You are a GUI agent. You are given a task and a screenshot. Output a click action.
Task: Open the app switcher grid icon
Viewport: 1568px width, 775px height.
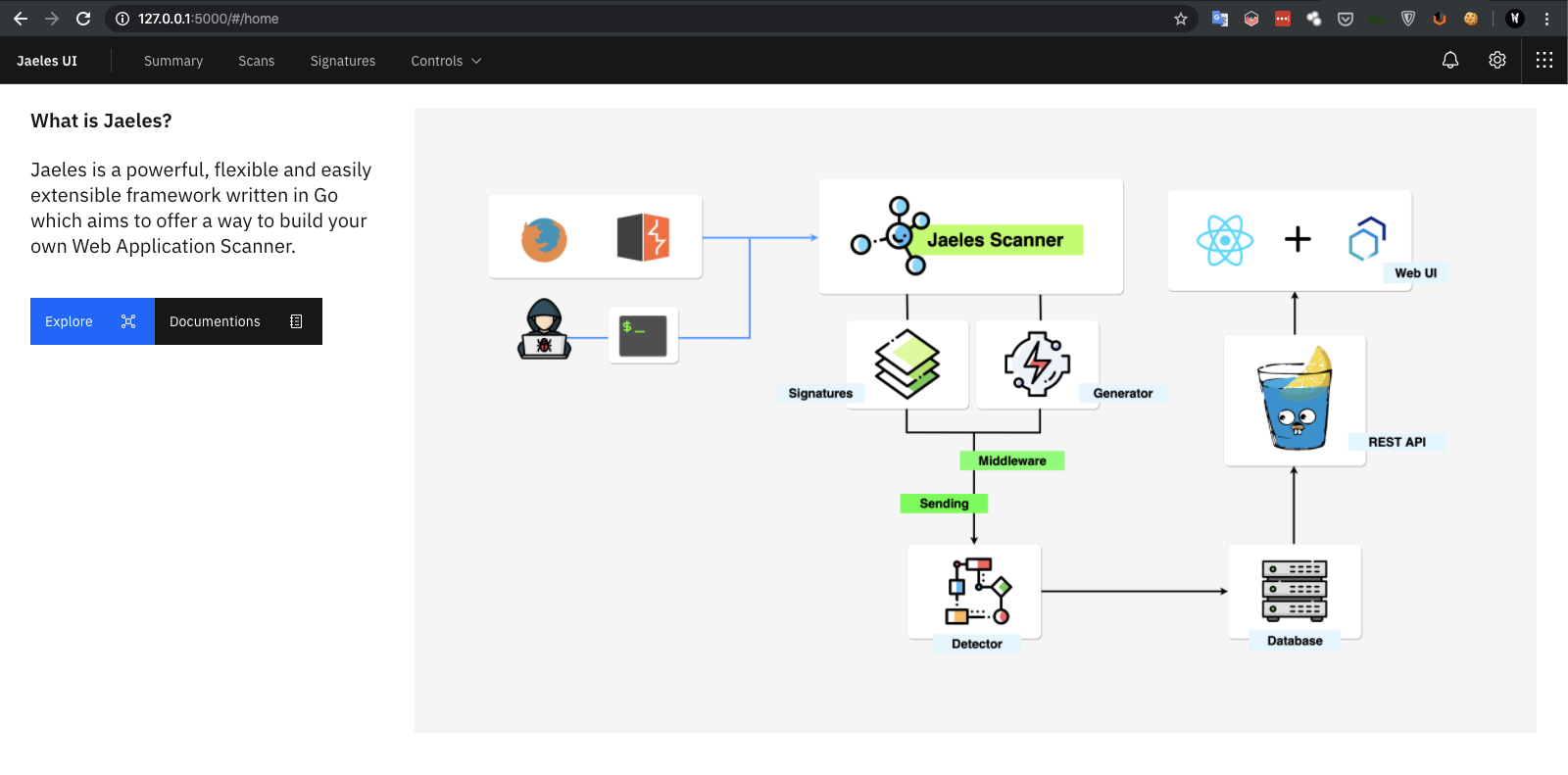point(1544,60)
